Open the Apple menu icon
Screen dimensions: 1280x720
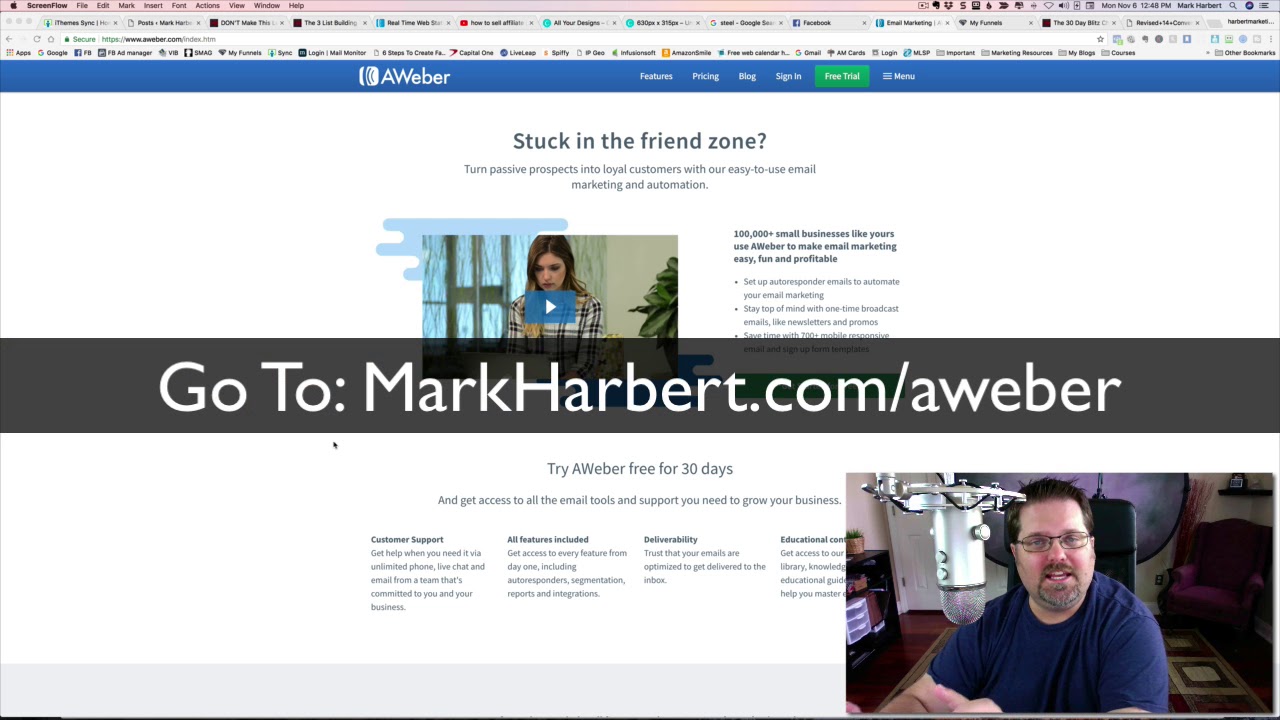tap(13, 6)
